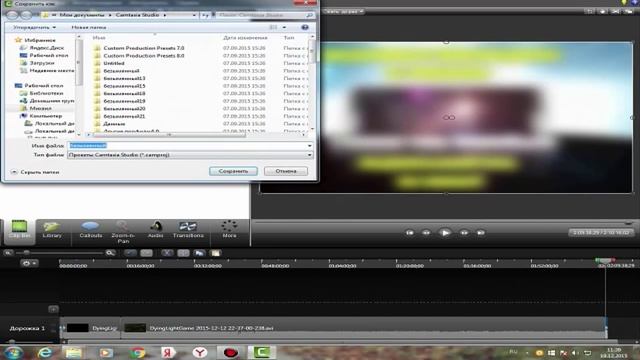This screenshot has width=640, height=360.
Task: Click the Forward arrow in save dialog
Action: point(27,15)
